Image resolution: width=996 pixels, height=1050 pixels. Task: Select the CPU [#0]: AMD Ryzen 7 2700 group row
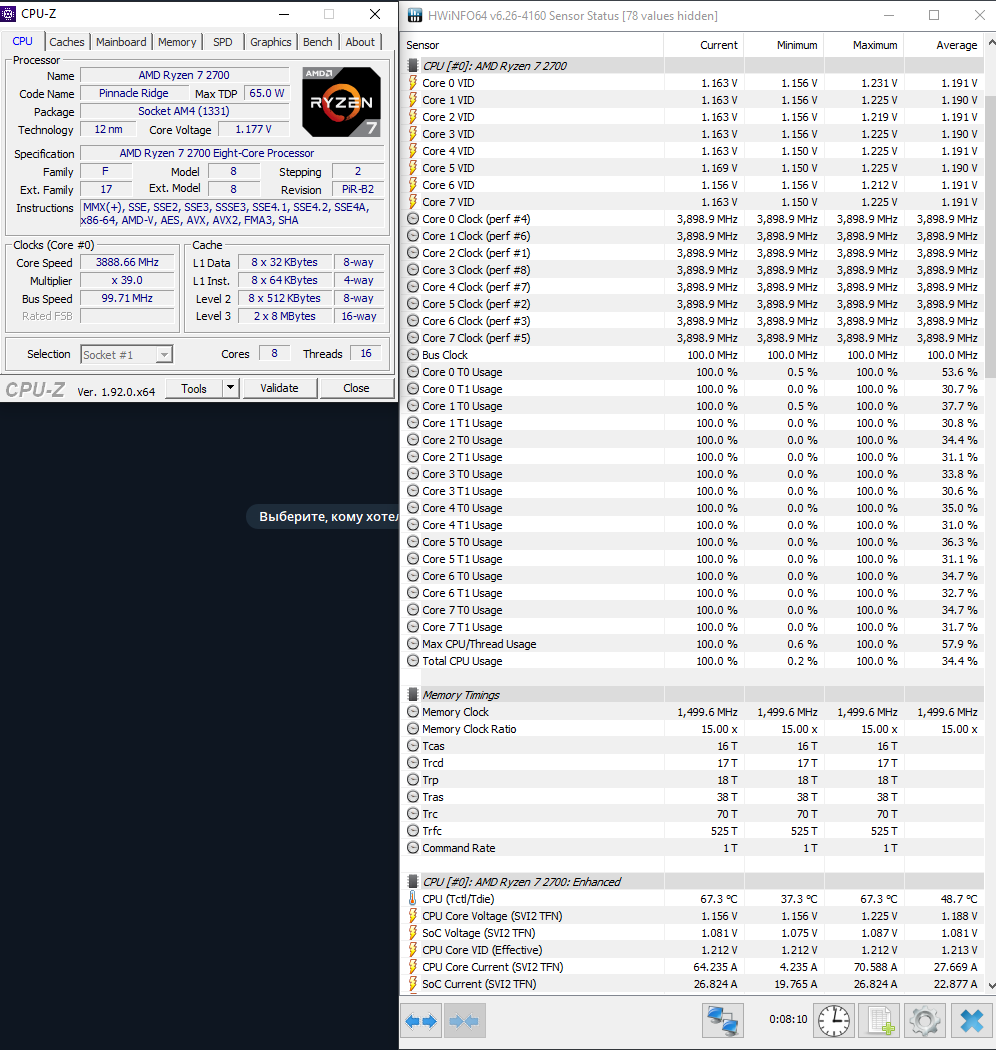(x=695, y=66)
